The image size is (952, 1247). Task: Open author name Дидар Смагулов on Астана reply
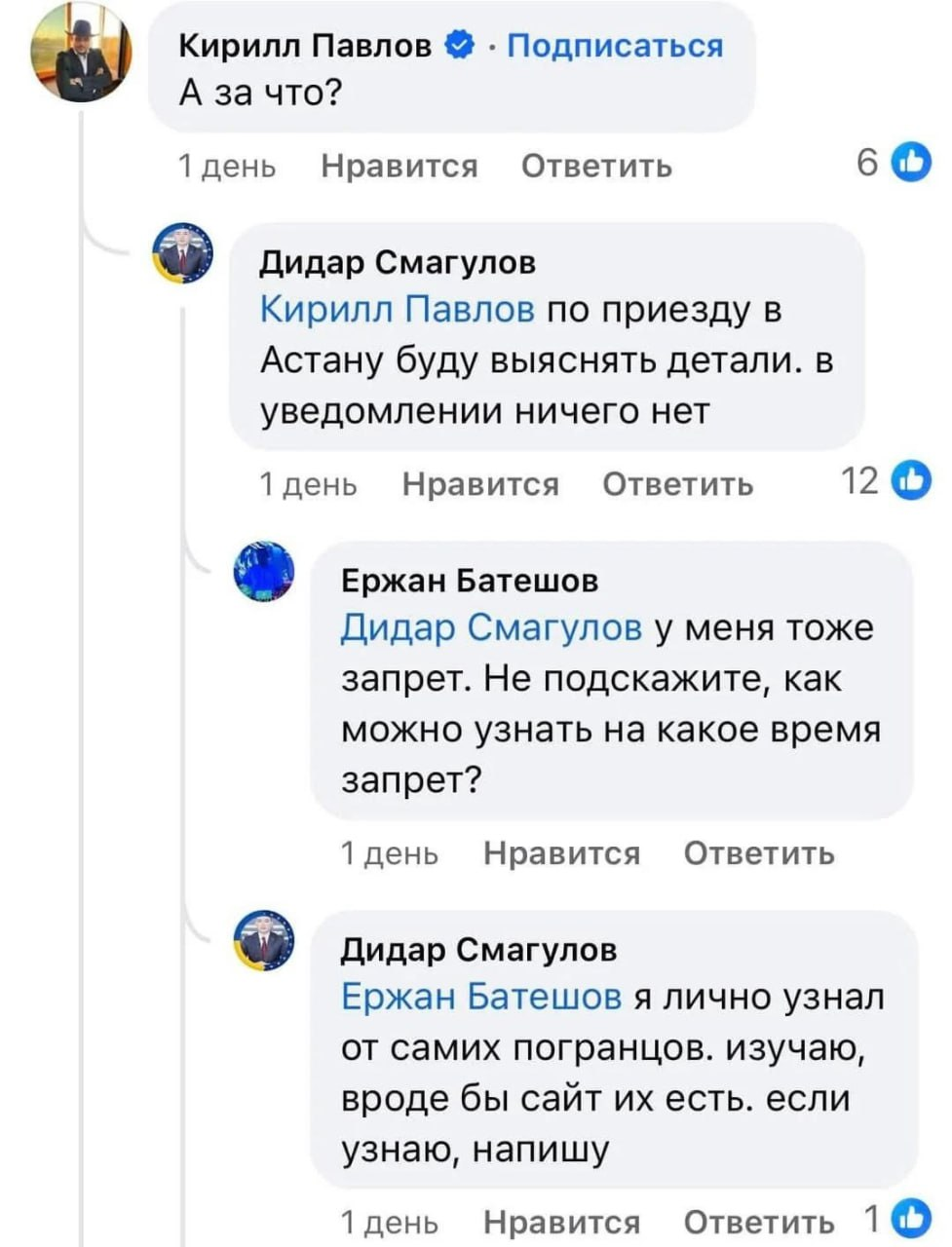point(398,262)
